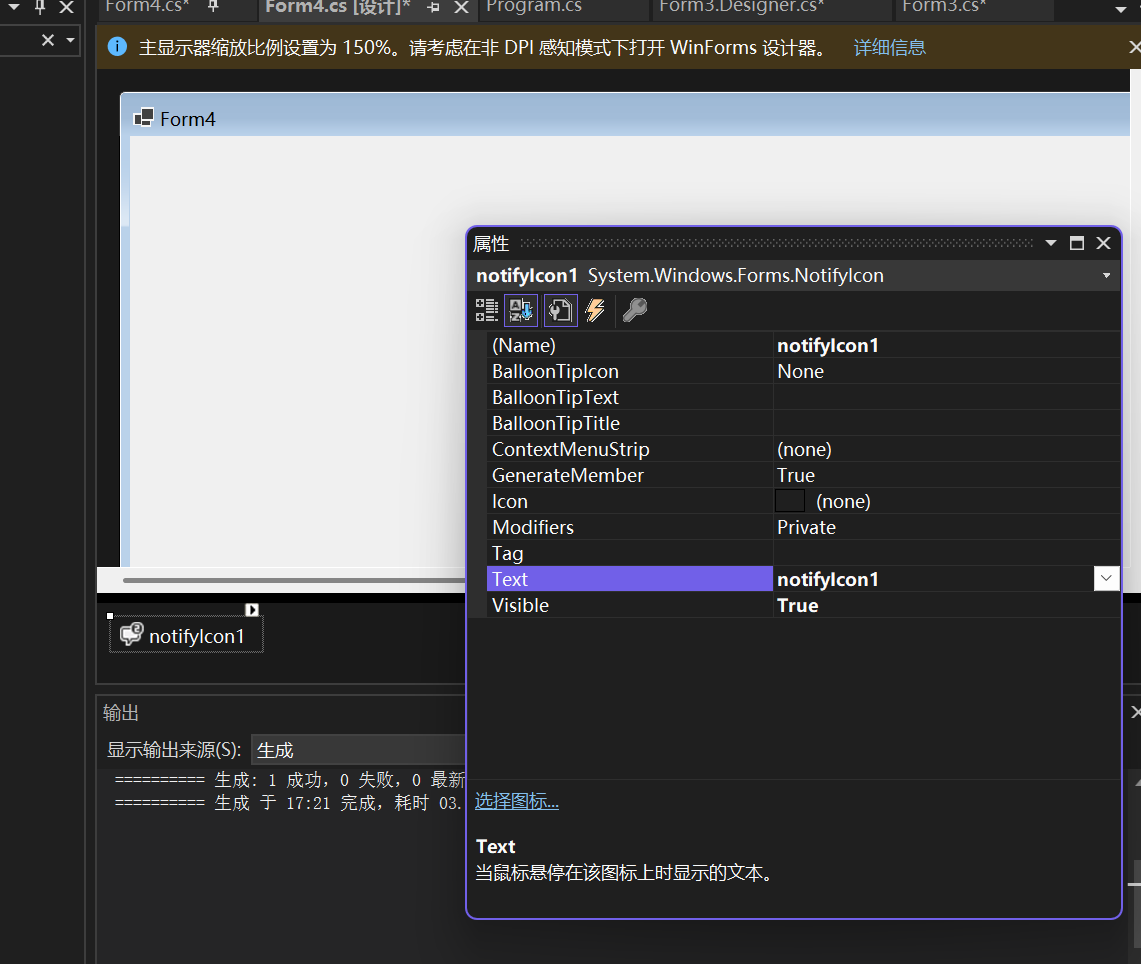
Task: Switch Properties panel to categorized view
Action: pyautogui.click(x=486, y=310)
